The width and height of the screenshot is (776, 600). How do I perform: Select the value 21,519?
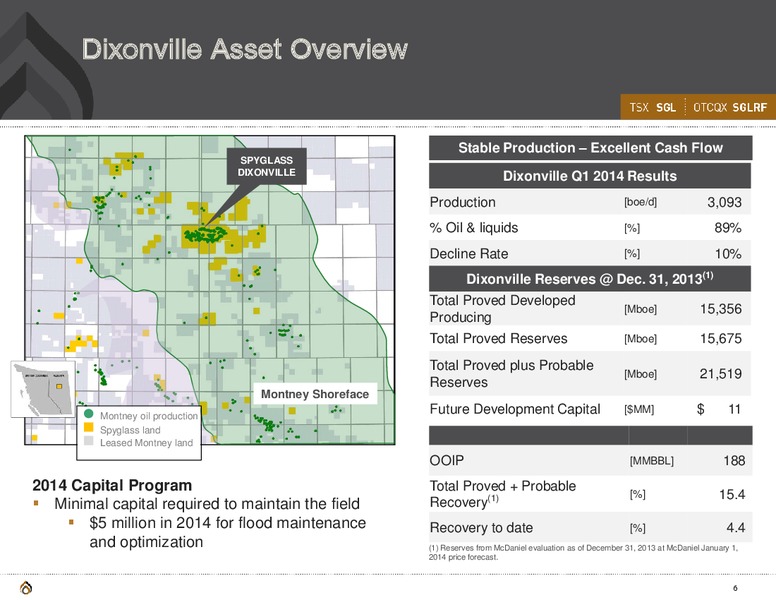pyautogui.click(x=721, y=374)
